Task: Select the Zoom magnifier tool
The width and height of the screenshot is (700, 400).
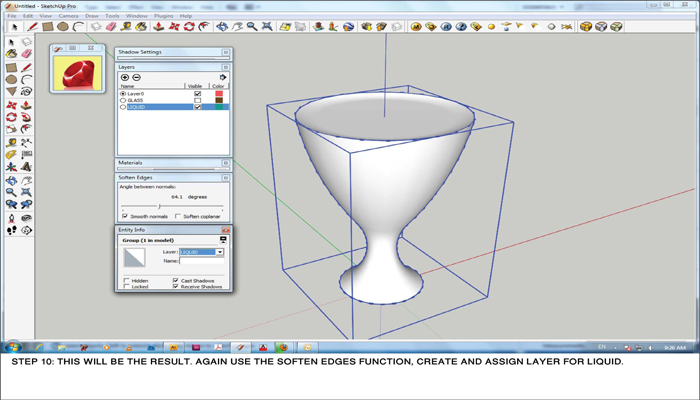Action: tap(252, 27)
